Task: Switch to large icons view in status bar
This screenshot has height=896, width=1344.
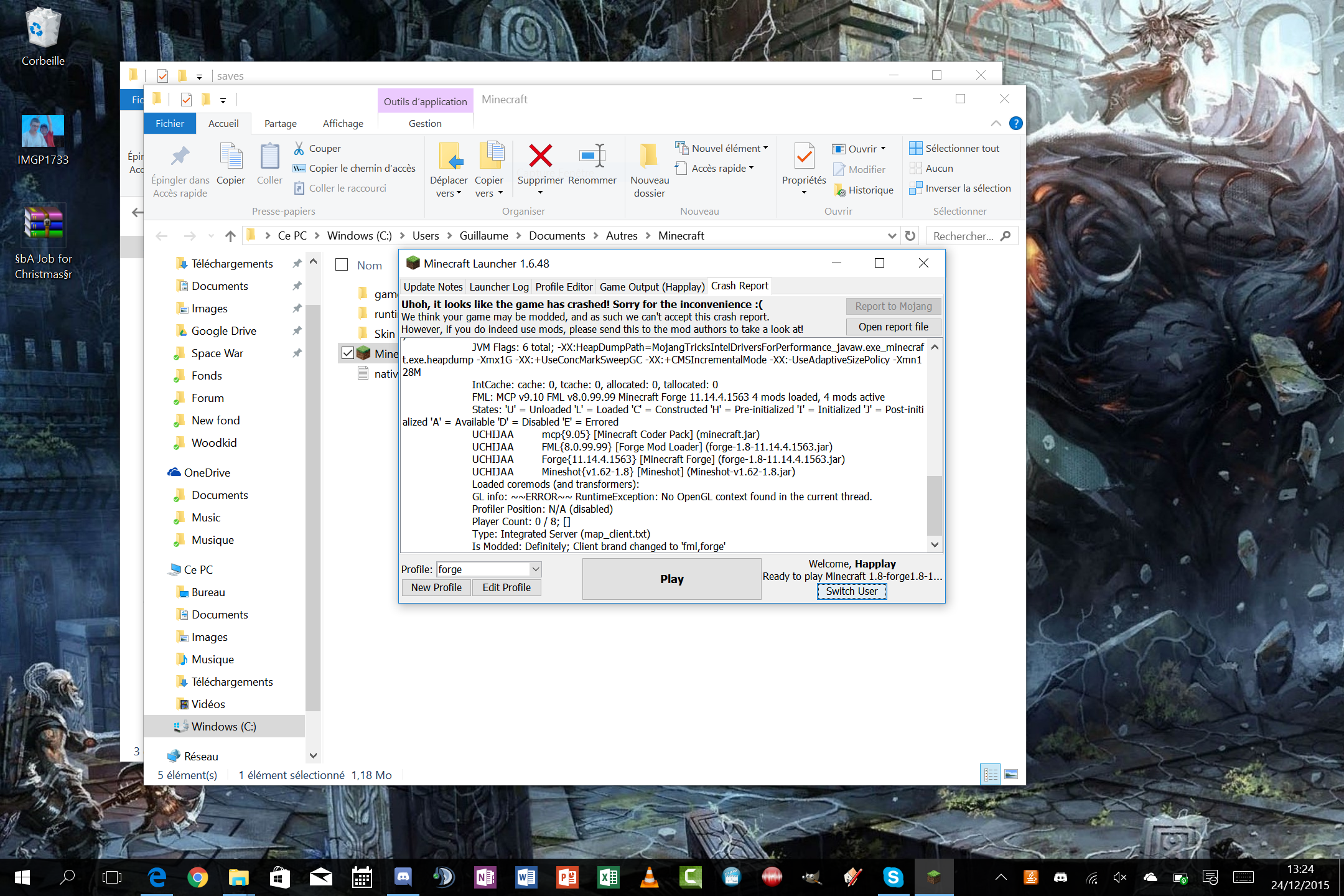Action: [x=1011, y=775]
